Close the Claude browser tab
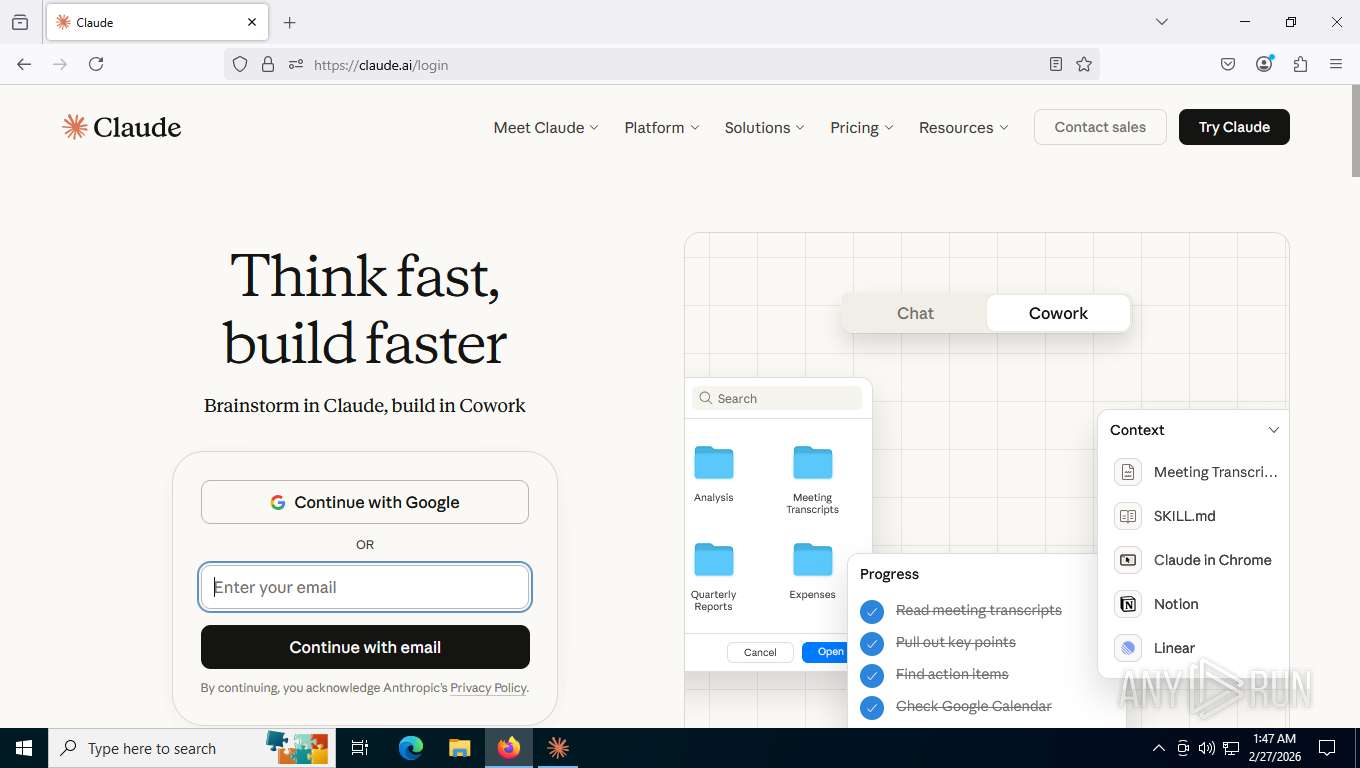The height and width of the screenshot is (768, 1360). (x=252, y=22)
